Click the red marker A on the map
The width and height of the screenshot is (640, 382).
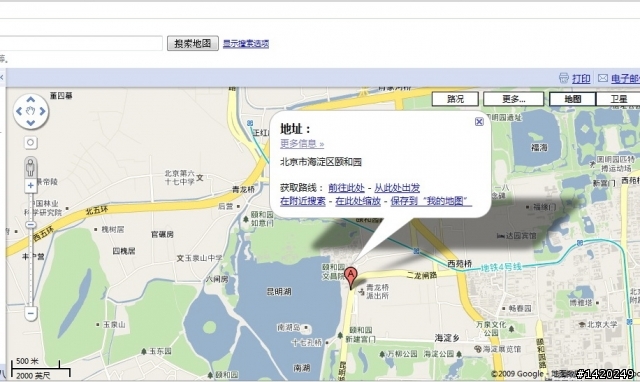coord(351,277)
